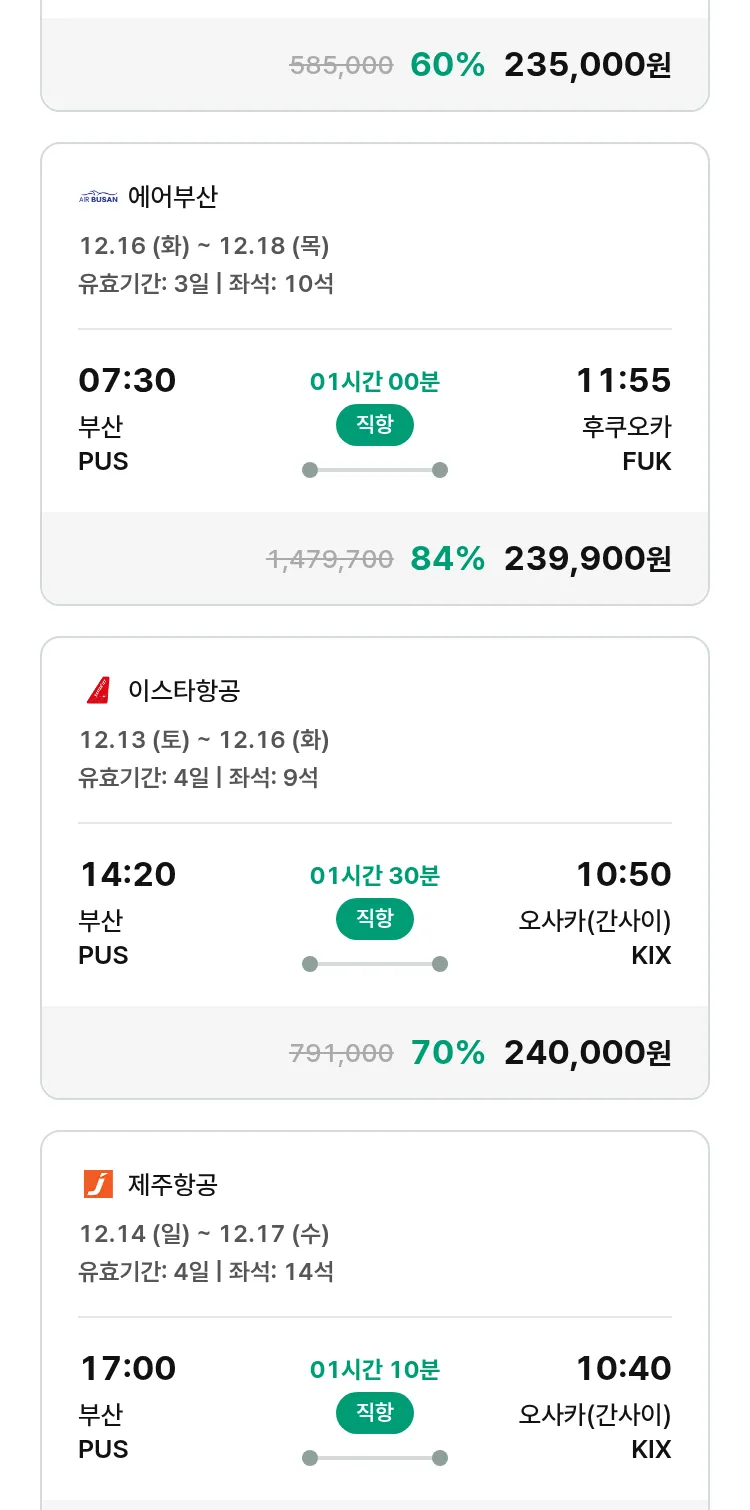Click the Eastar Jet red logo
Image resolution: width=750 pixels, height=1510 pixels.
[x=97, y=690]
